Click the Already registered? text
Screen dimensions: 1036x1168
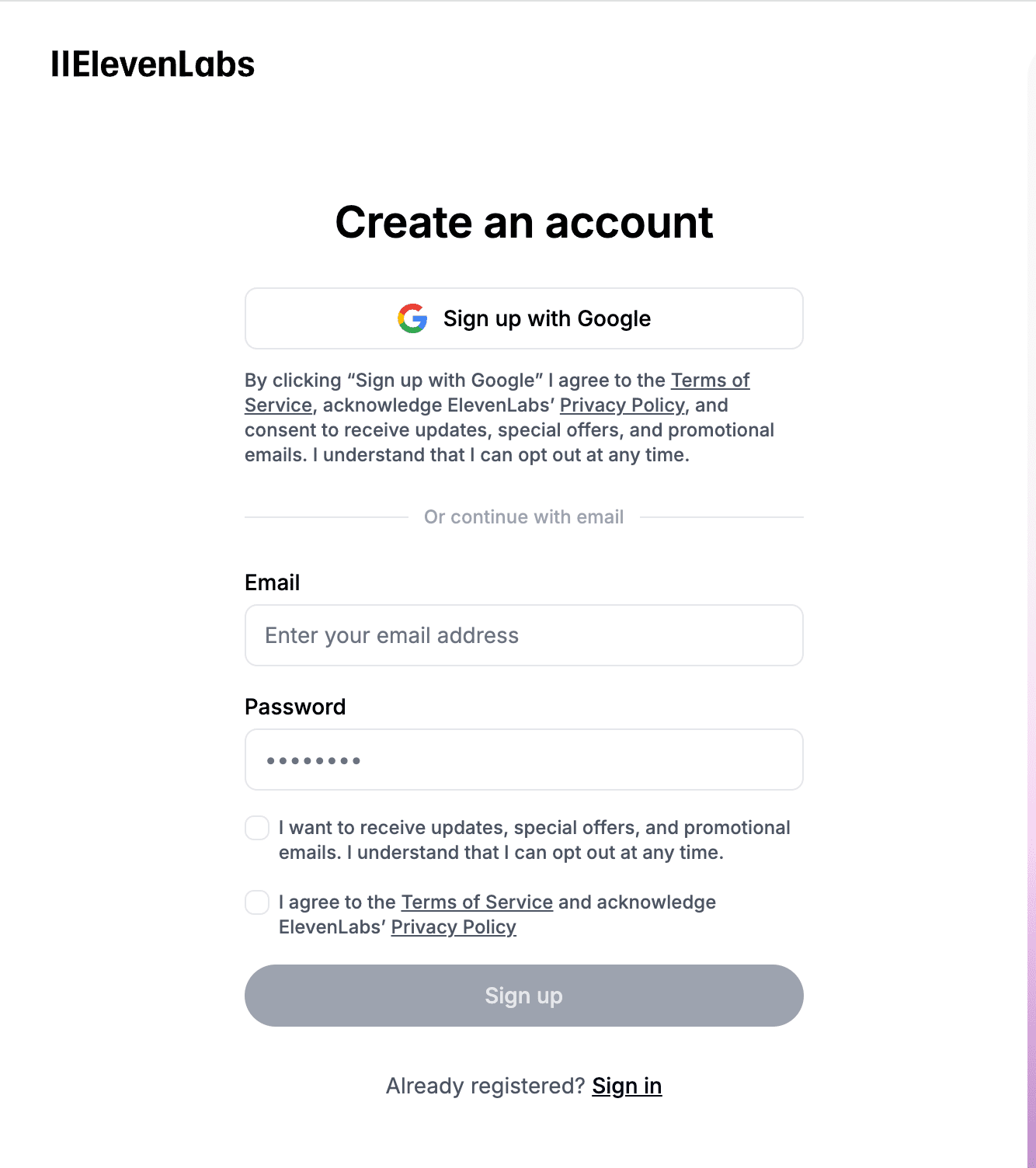tap(485, 1086)
